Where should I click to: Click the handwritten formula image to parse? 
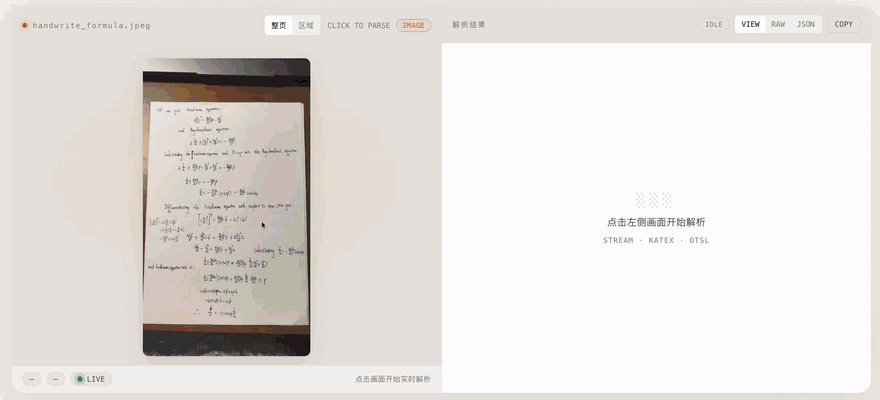[x=226, y=207]
